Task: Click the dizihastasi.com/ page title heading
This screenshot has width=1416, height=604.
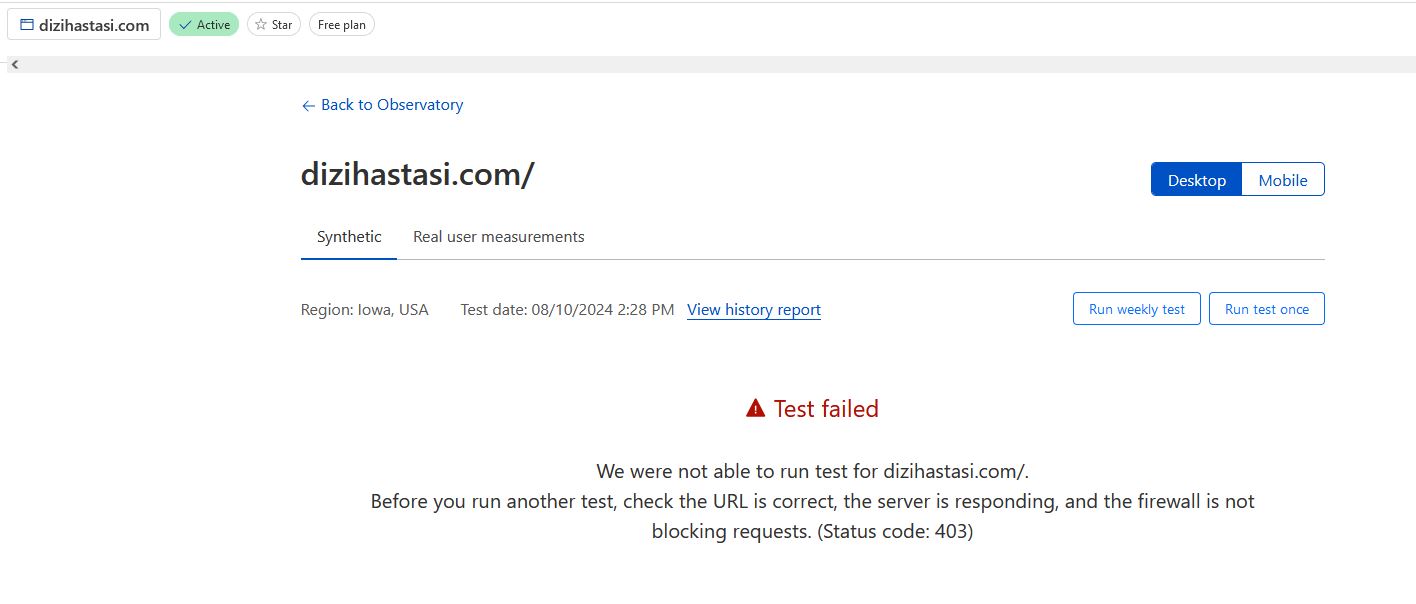Action: (418, 175)
